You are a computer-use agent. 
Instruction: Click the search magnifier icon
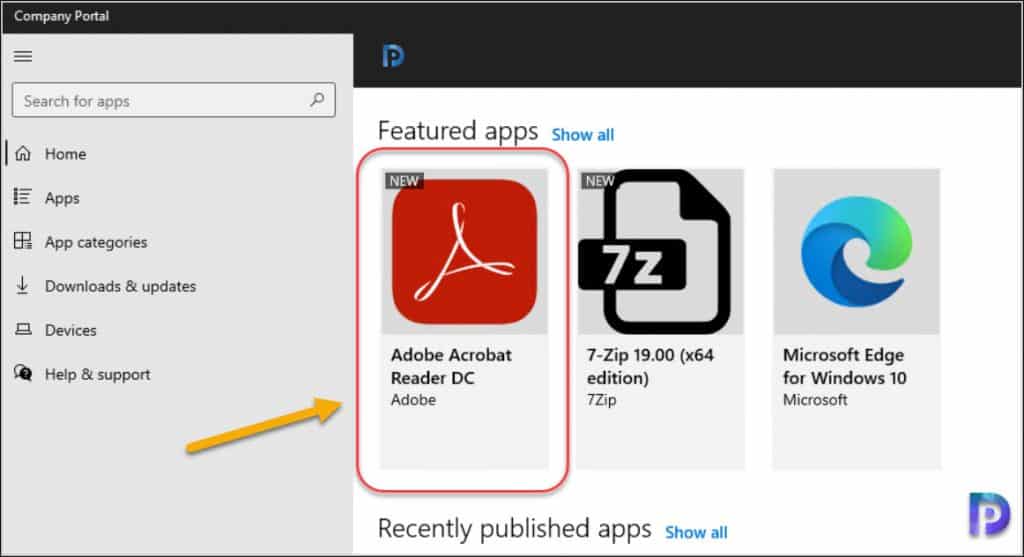click(x=317, y=100)
